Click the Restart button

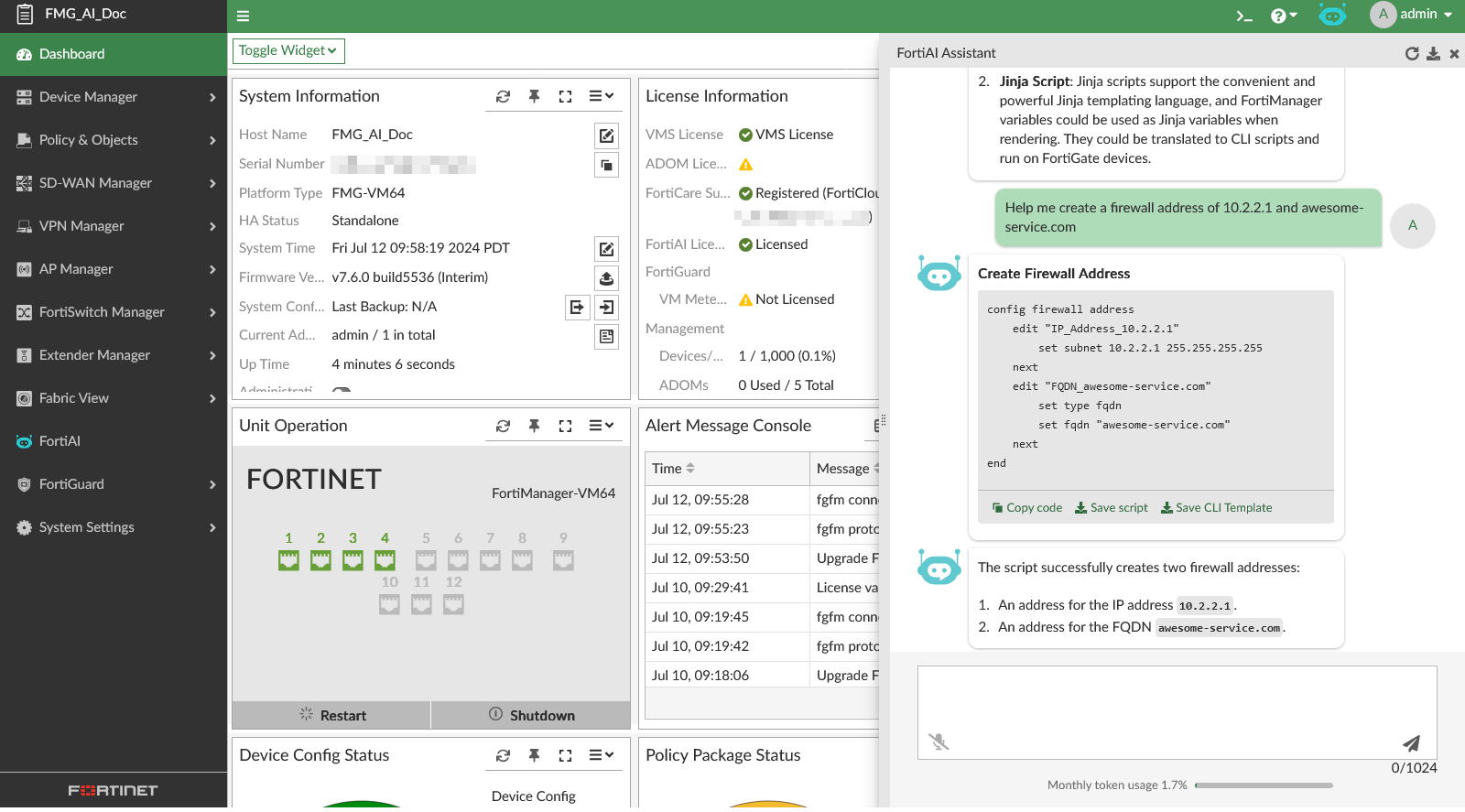(331, 715)
